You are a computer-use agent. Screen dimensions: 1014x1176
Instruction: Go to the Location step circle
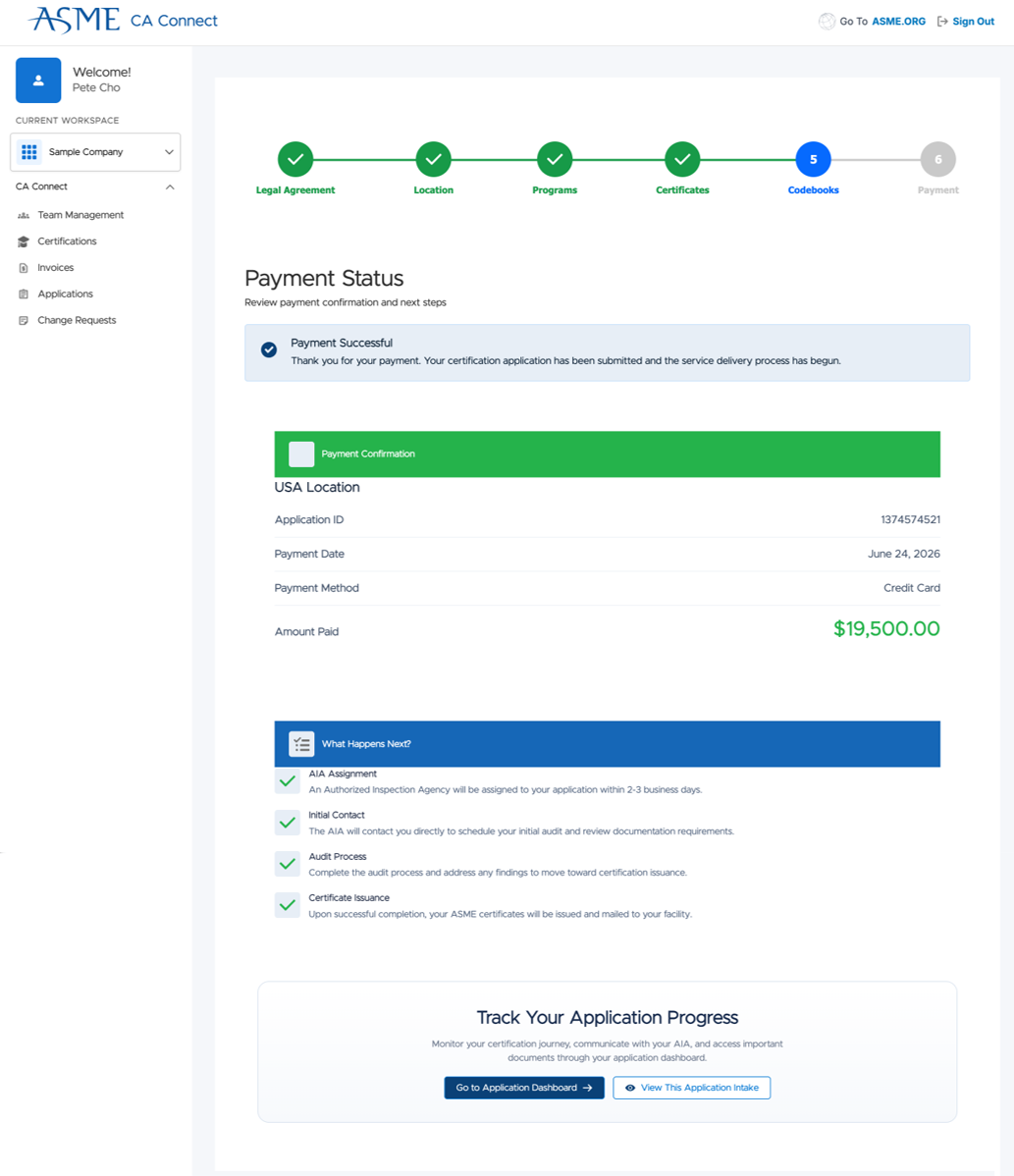coord(434,160)
